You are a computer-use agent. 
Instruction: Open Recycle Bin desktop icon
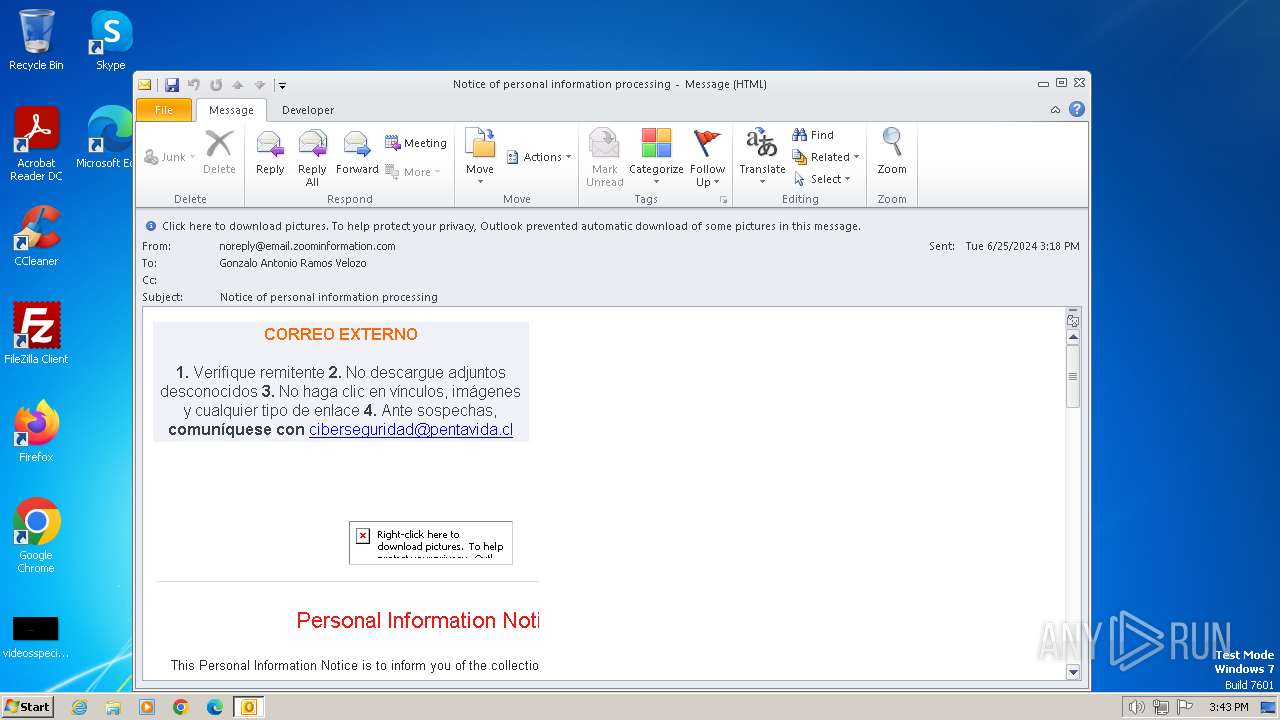pyautogui.click(x=36, y=40)
